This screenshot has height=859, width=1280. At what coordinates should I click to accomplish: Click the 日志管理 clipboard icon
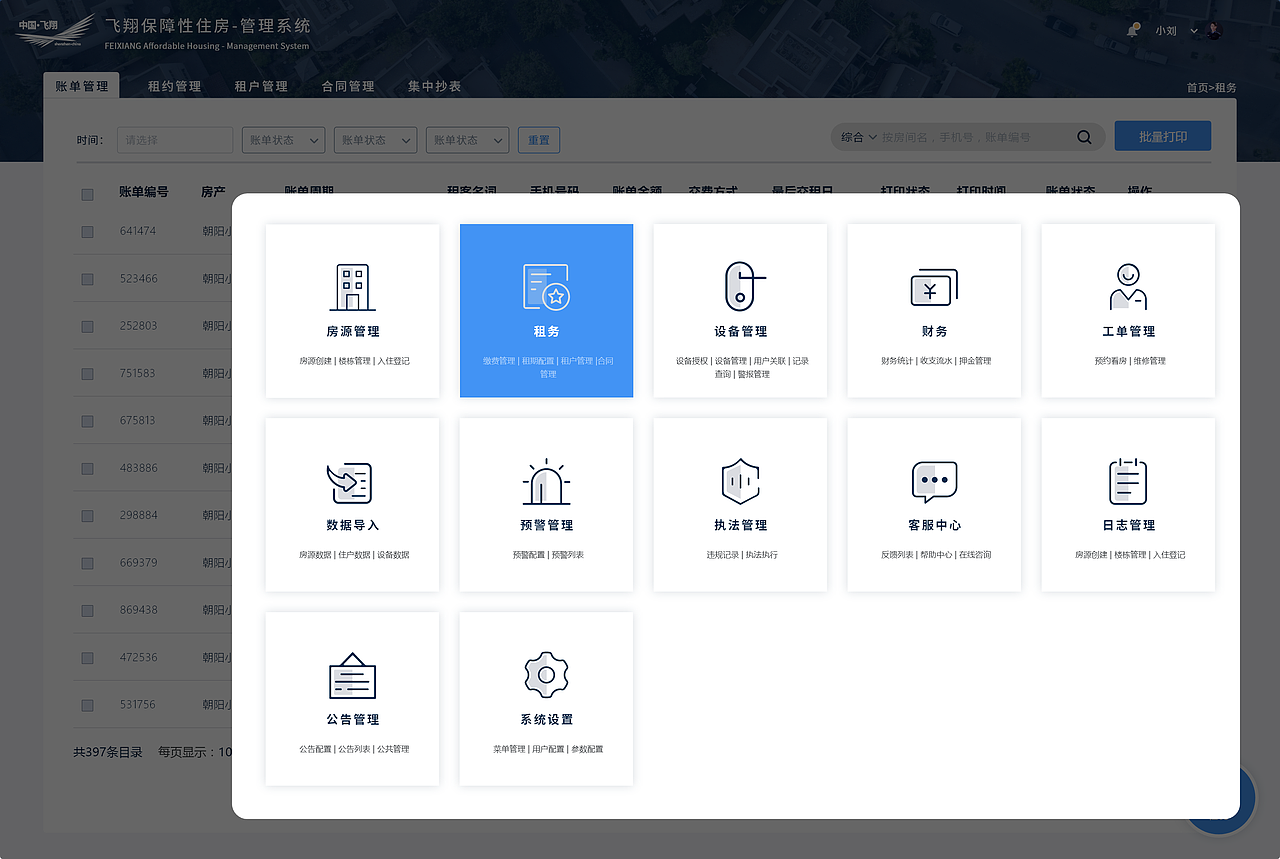tap(1128, 481)
